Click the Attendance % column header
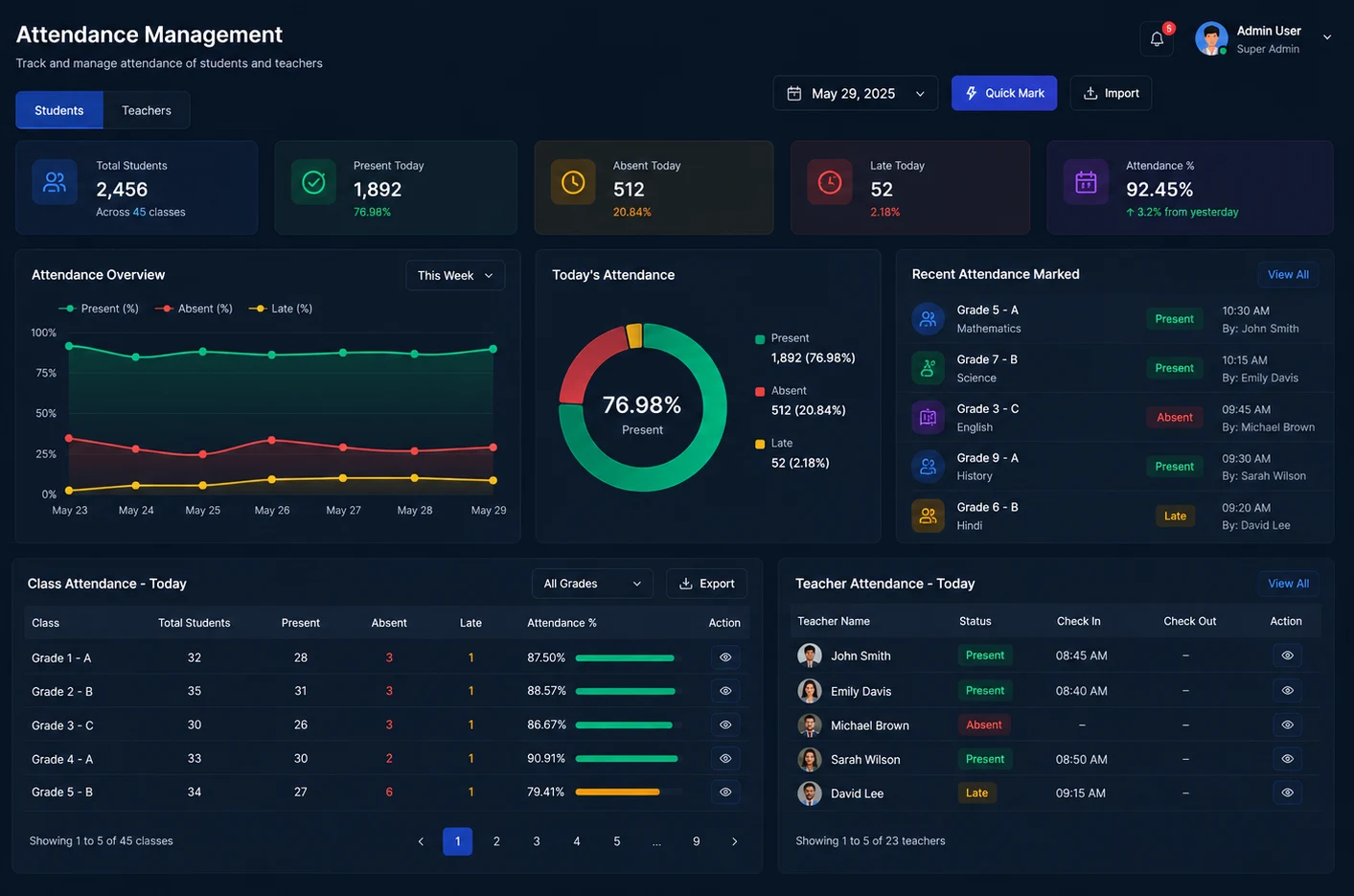 [562, 623]
